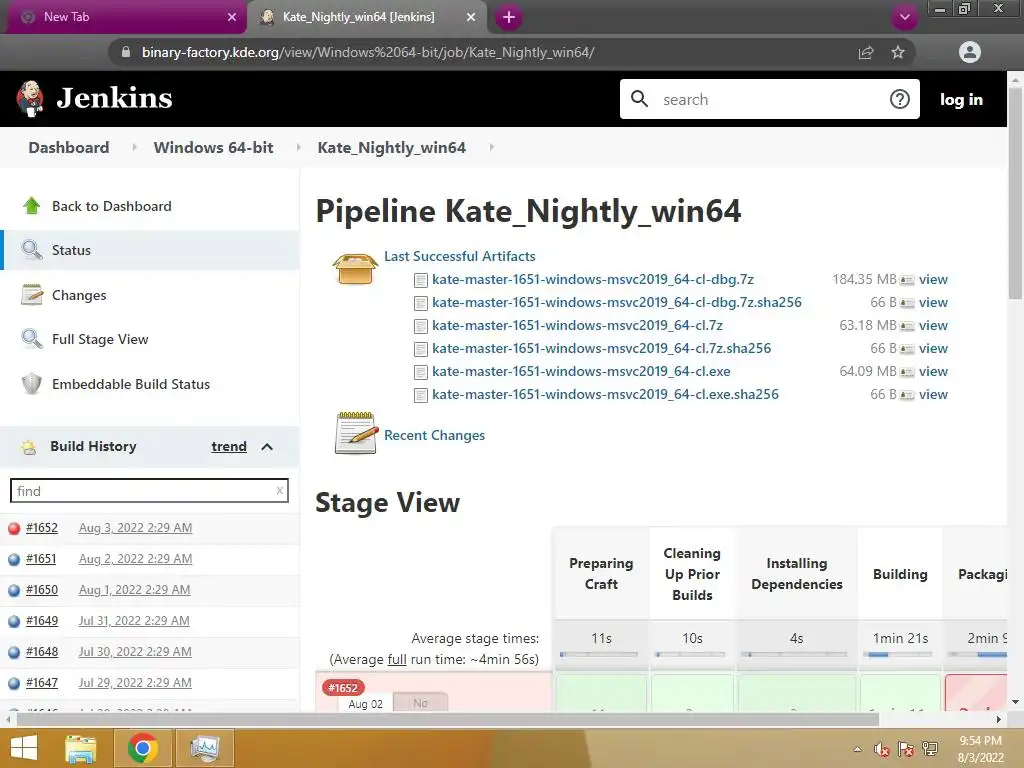Click the horizontal page scrollbar

coord(447,719)
